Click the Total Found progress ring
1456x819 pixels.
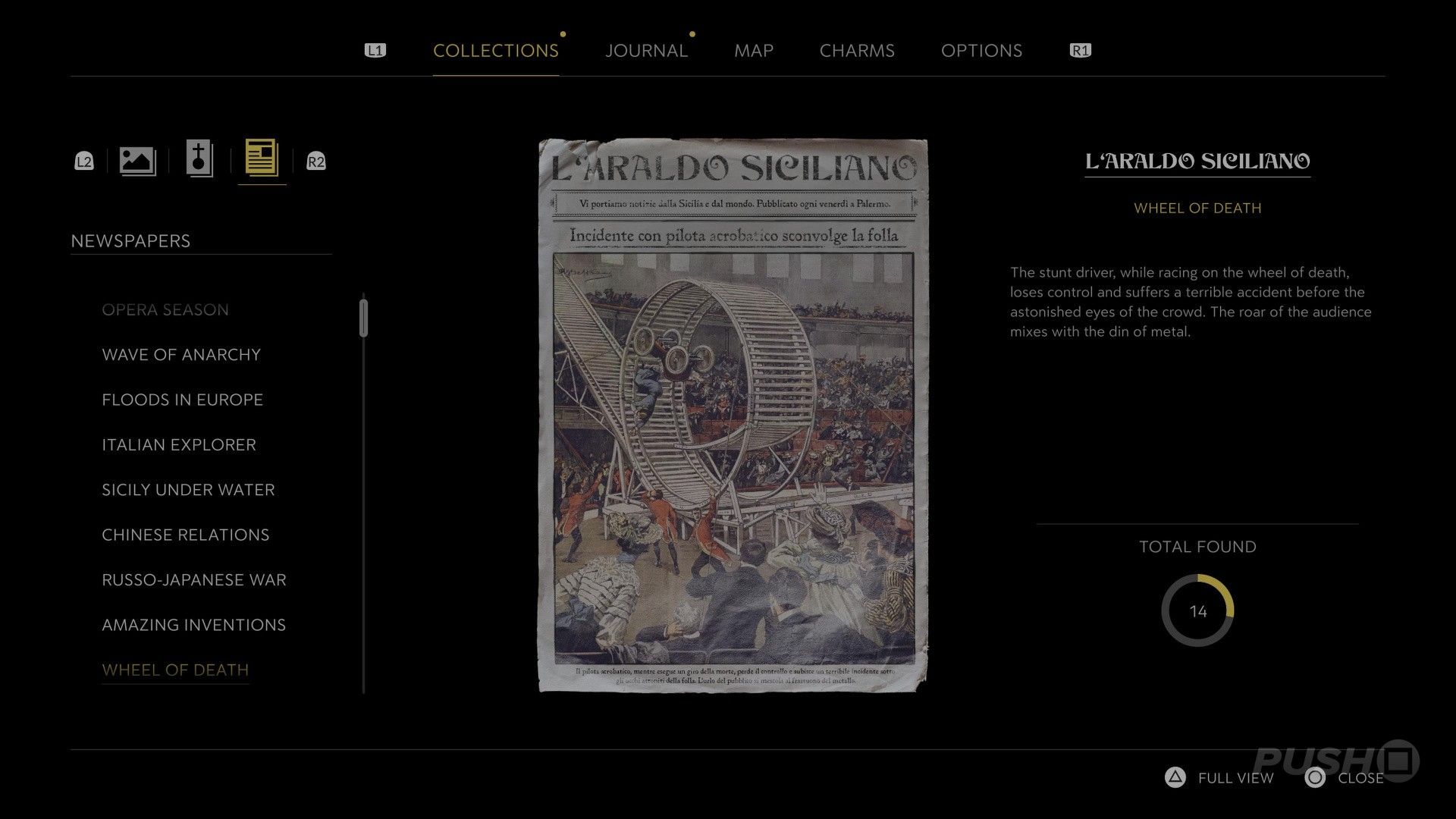1197,610
